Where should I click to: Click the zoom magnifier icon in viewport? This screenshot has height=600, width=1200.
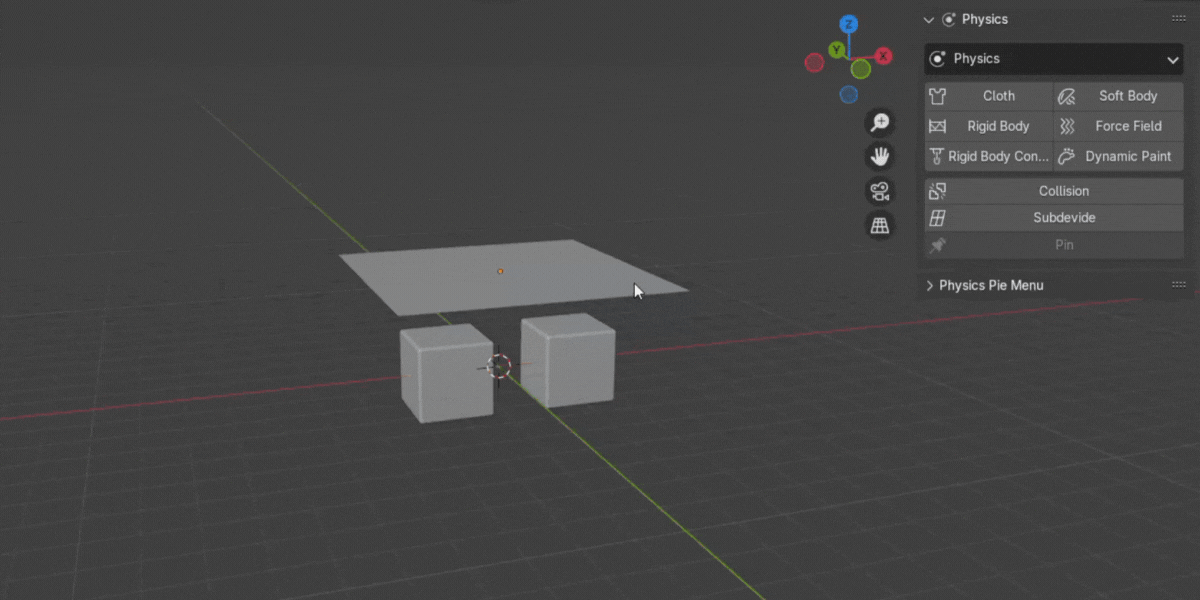coord(880,123)
